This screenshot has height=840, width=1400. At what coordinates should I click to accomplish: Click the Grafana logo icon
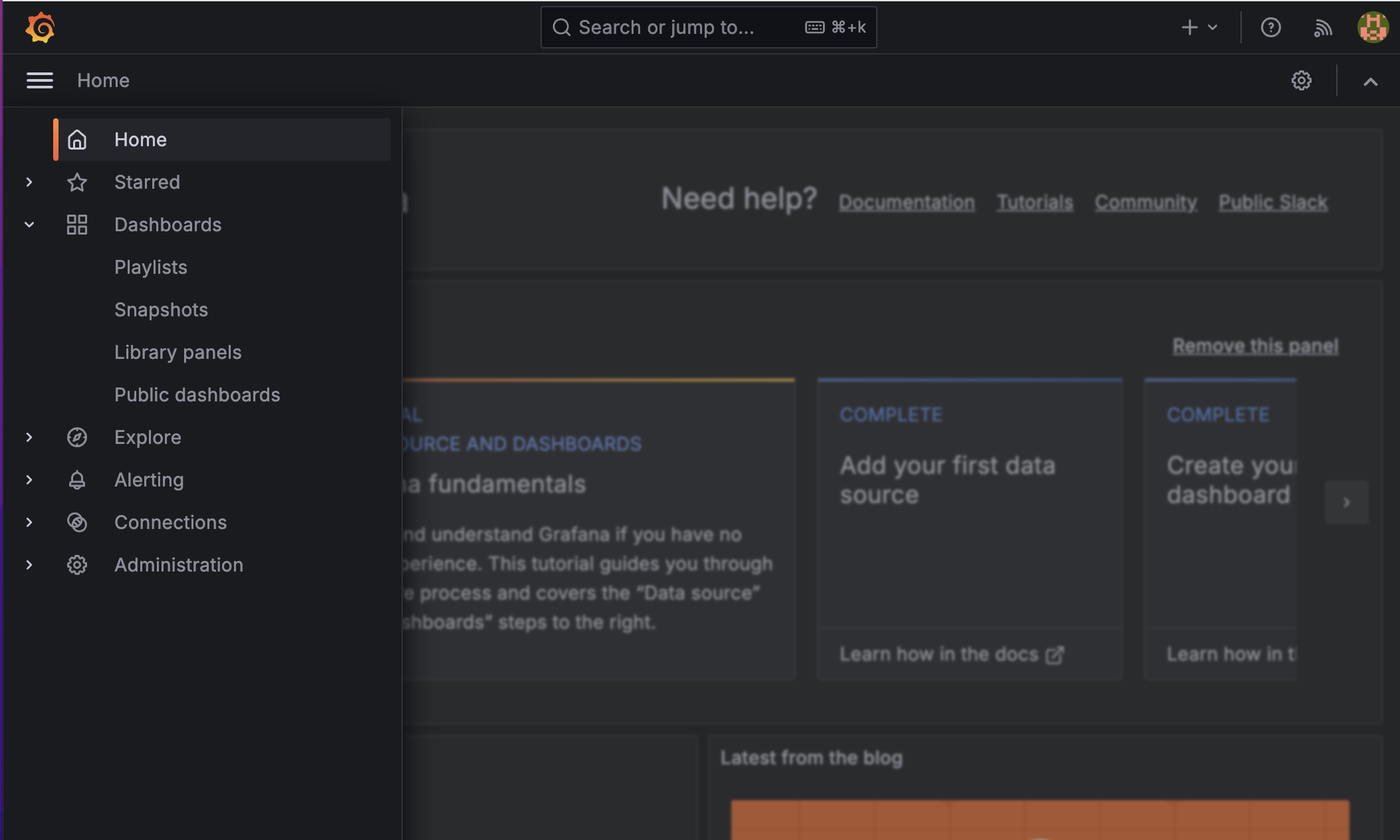tap(40, 27)
